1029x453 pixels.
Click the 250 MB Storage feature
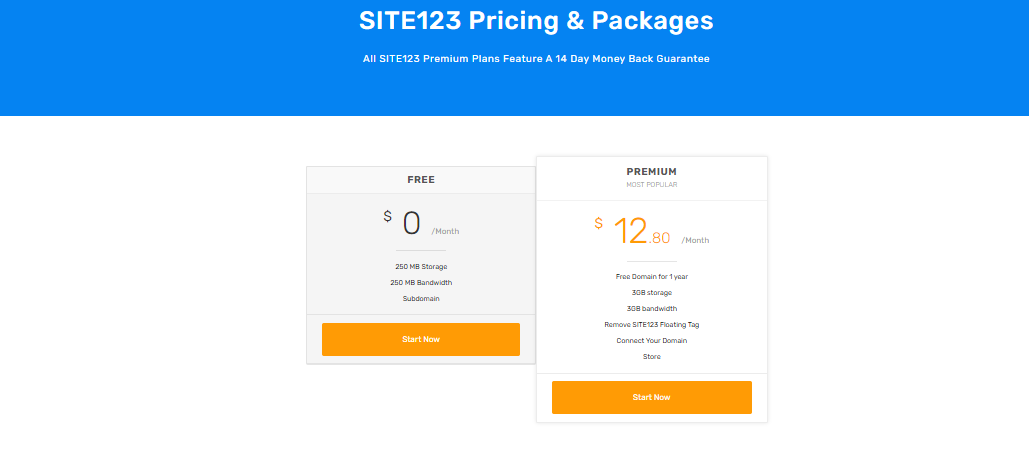coord(421,266)
